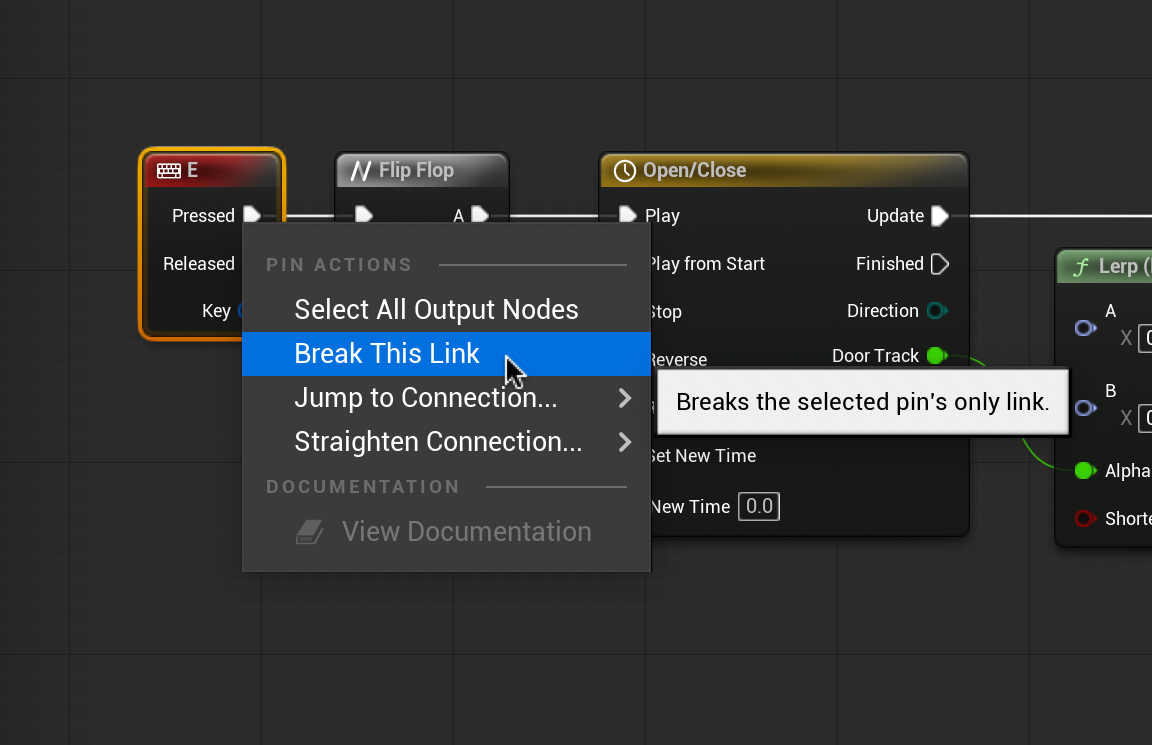
Task: Click the Lerp B input pin
Action: pos(1084,408)
